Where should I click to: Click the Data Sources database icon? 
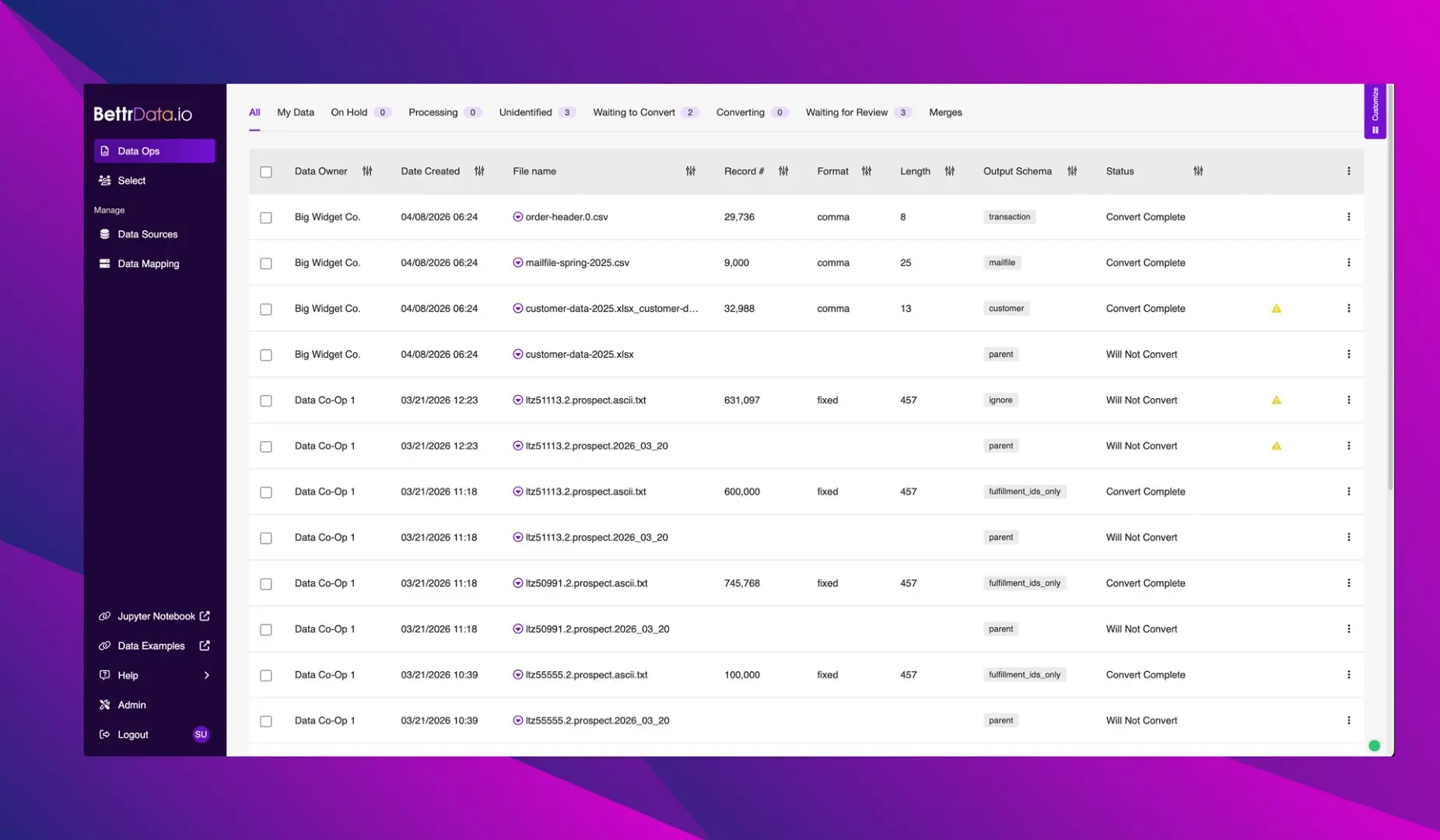click(x=105, y=234)
